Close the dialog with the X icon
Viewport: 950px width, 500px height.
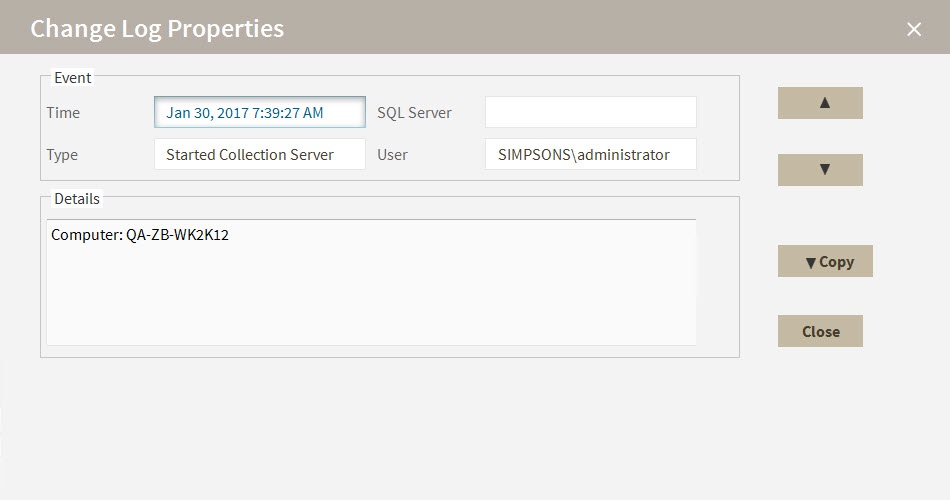pos(913,29)
